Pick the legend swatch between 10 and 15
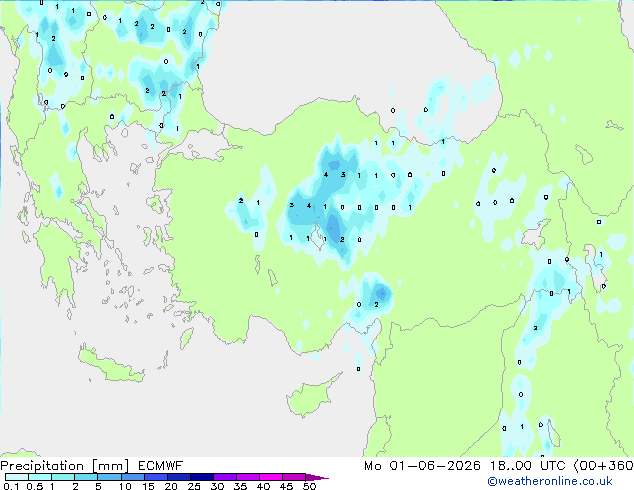634x490 pixels. [x=132, y=477]
